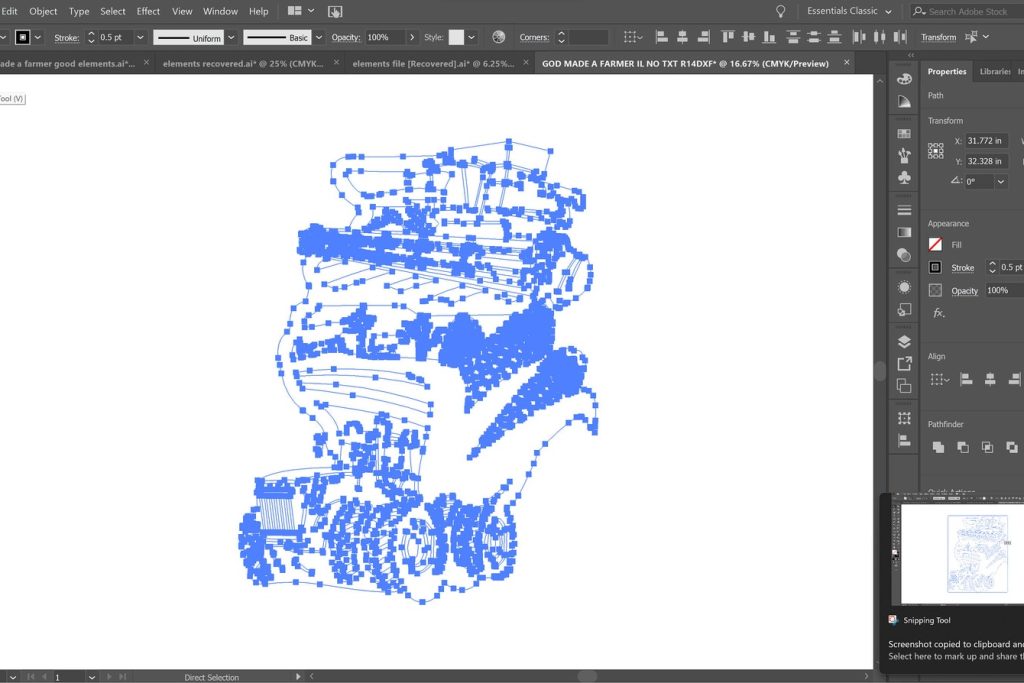Open the Swatches panel icon
Viewport: 1024px width, 683px height.
click(x=904, y=134)
